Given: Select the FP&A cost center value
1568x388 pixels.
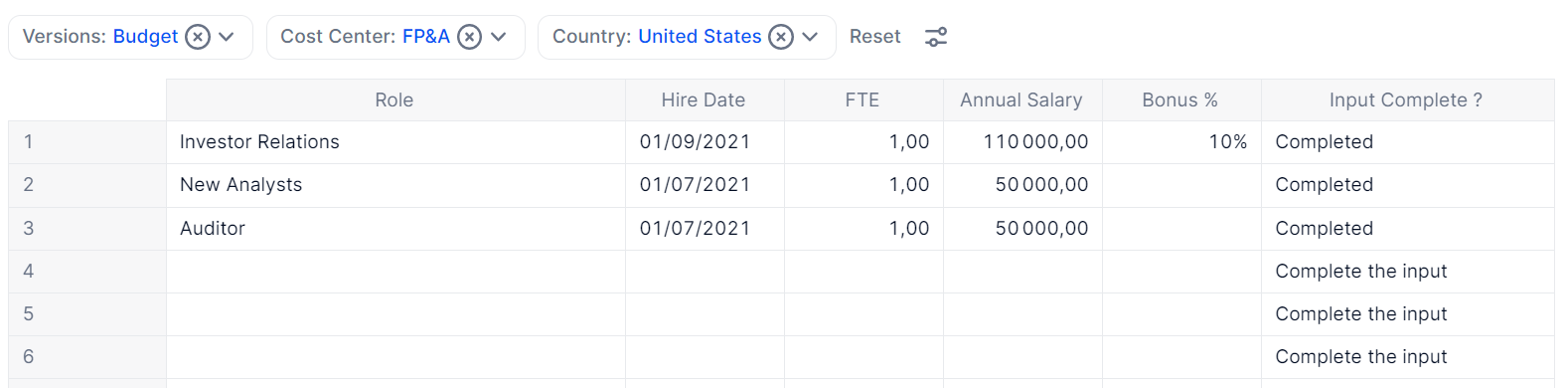Looking at the screenshot, I should pos(426,37).
